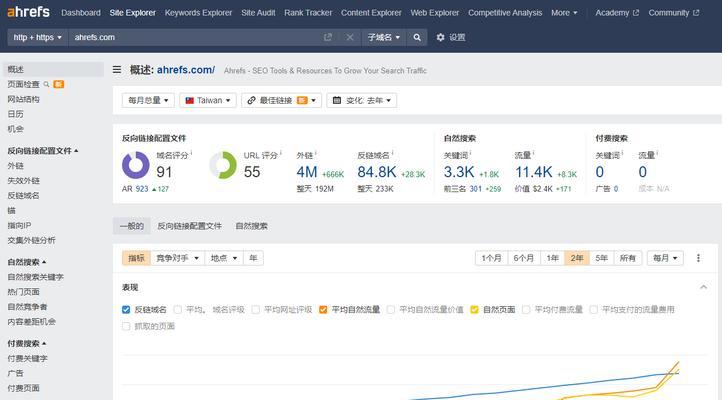Enable the 平均。域名评级 checkbox
This screenshot has width=722, height=400.
tap(177, 310)
